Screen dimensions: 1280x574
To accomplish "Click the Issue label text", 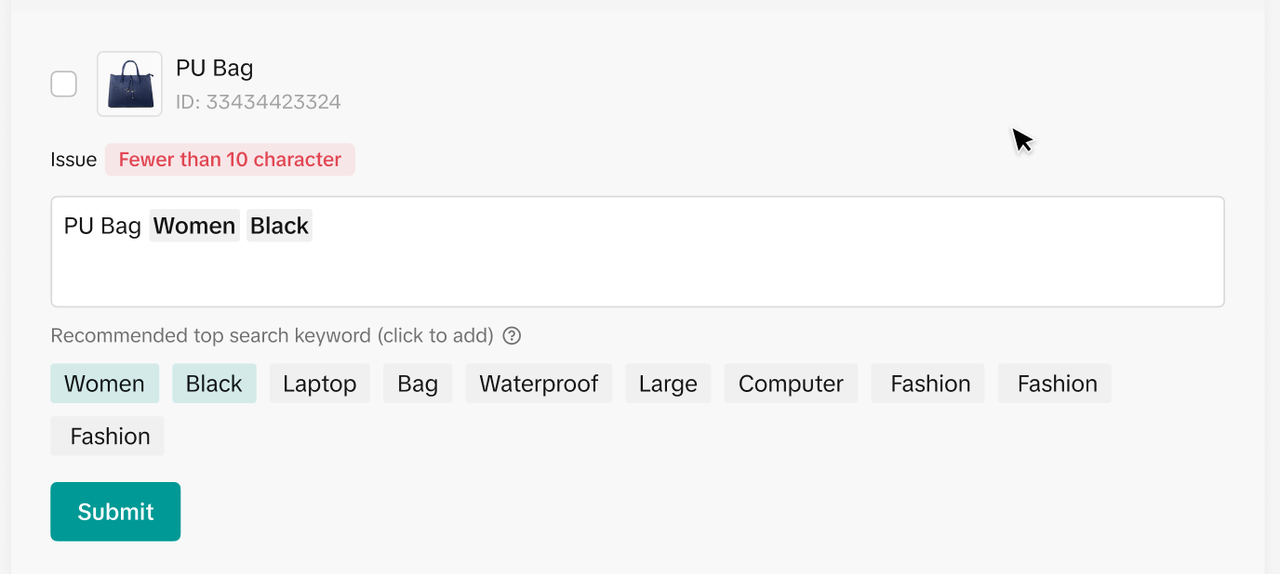I will tap(74, 160).
